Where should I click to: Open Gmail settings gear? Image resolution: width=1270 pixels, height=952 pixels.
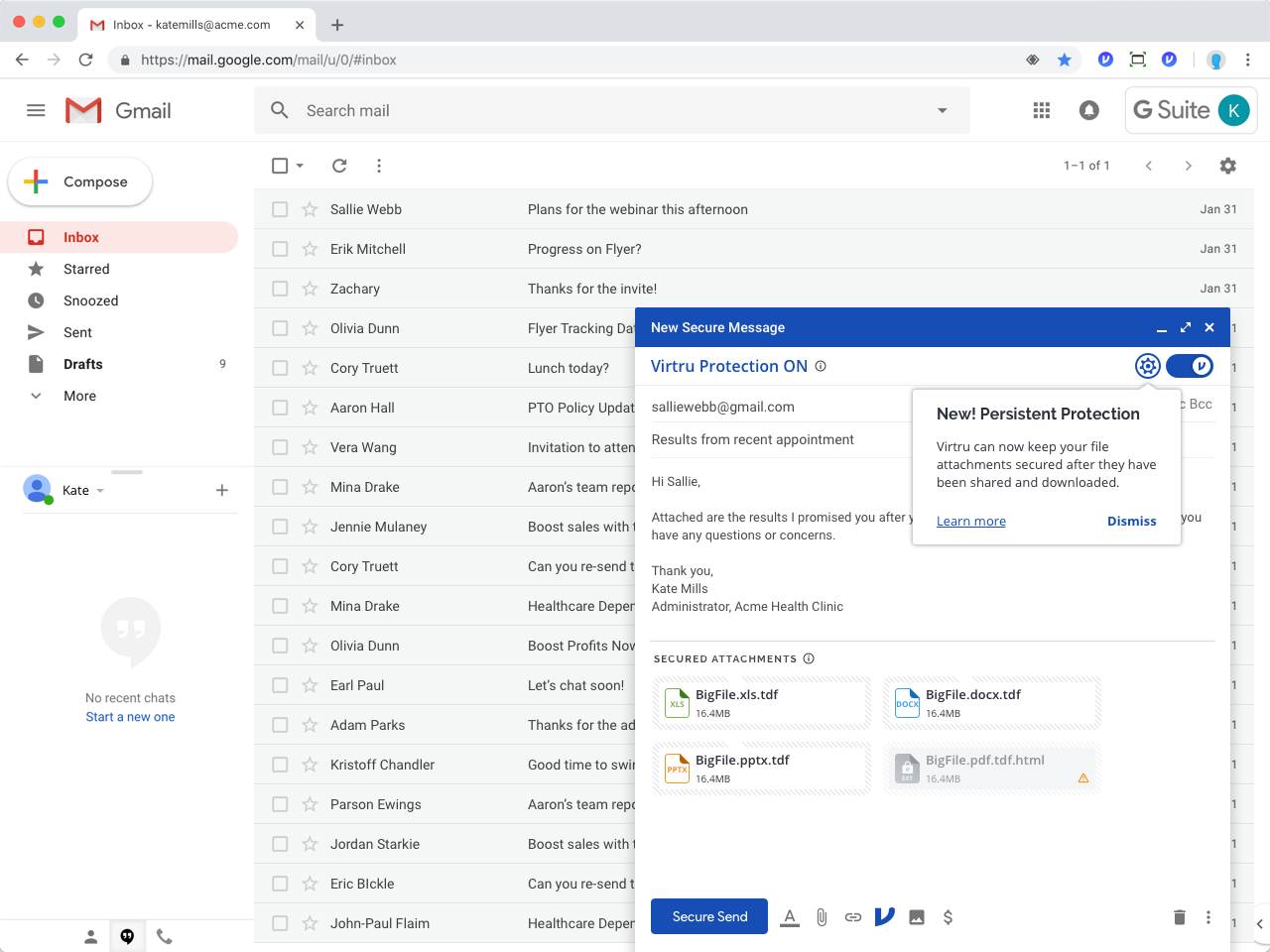coord(1228,166)
